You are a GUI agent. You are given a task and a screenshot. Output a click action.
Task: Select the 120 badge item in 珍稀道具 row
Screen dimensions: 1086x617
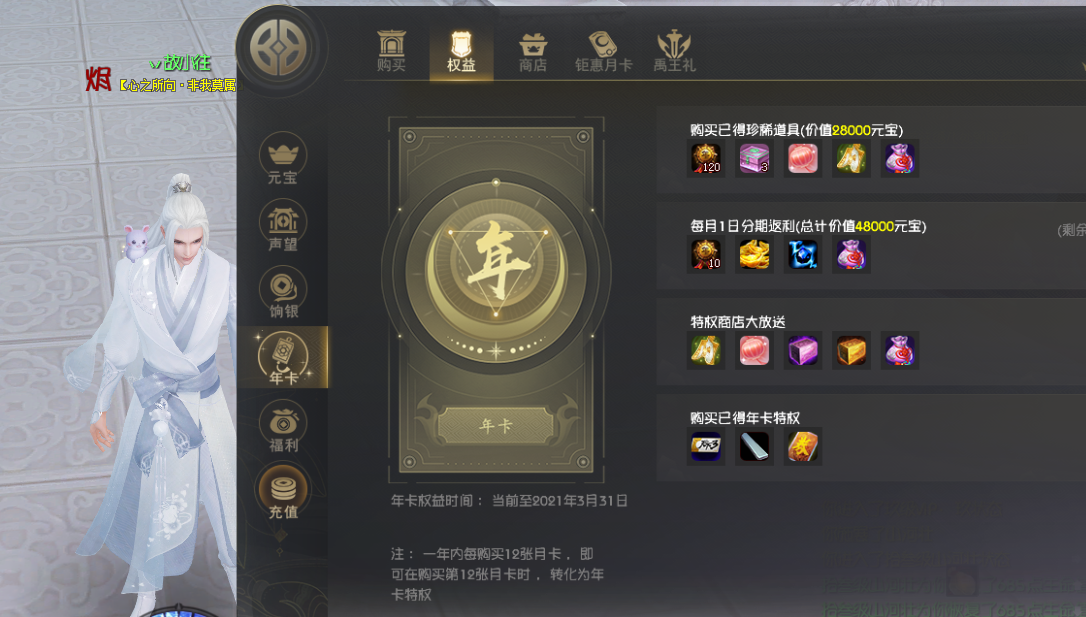tap(706, 159)
